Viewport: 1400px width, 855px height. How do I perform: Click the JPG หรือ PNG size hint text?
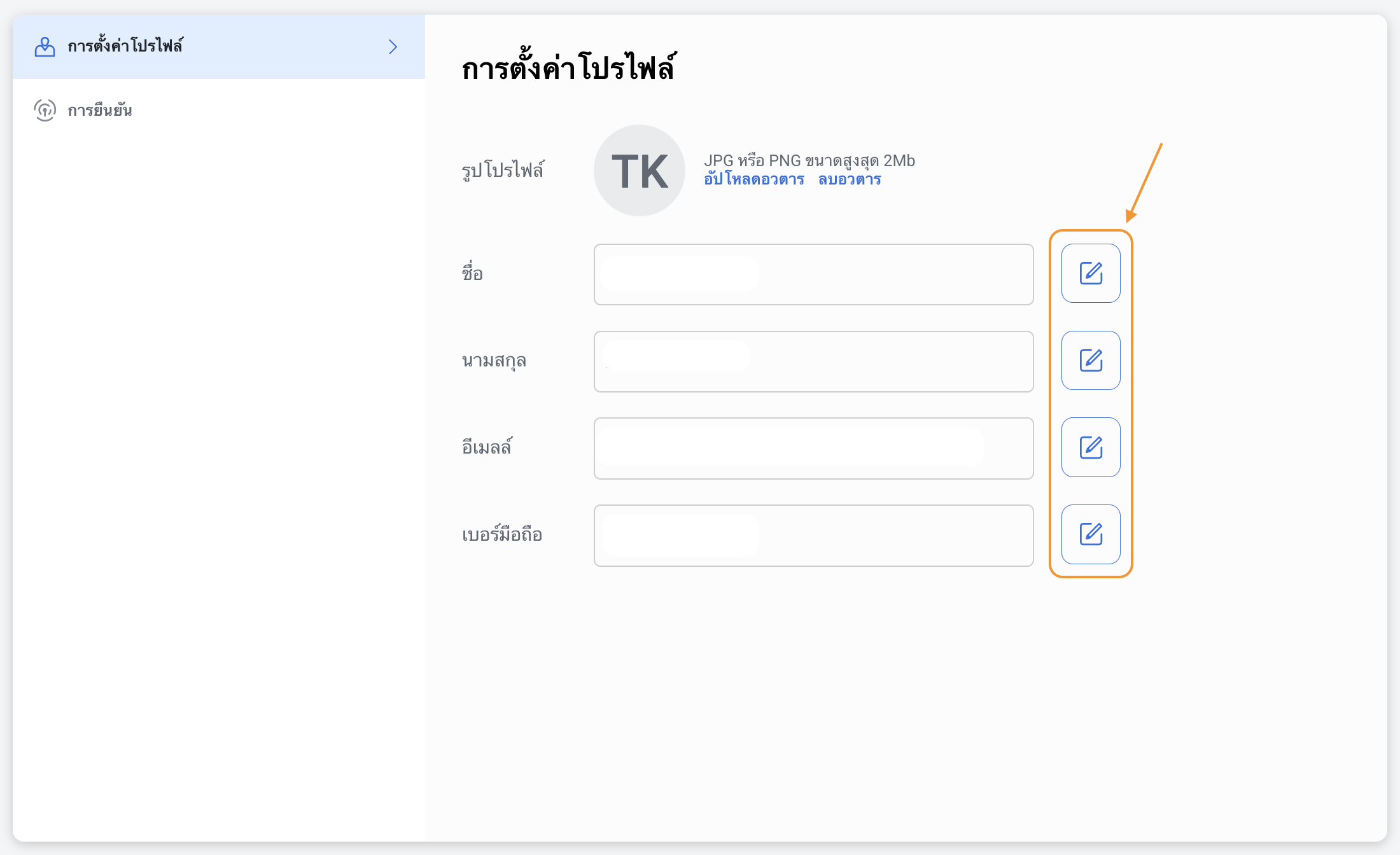809,161
